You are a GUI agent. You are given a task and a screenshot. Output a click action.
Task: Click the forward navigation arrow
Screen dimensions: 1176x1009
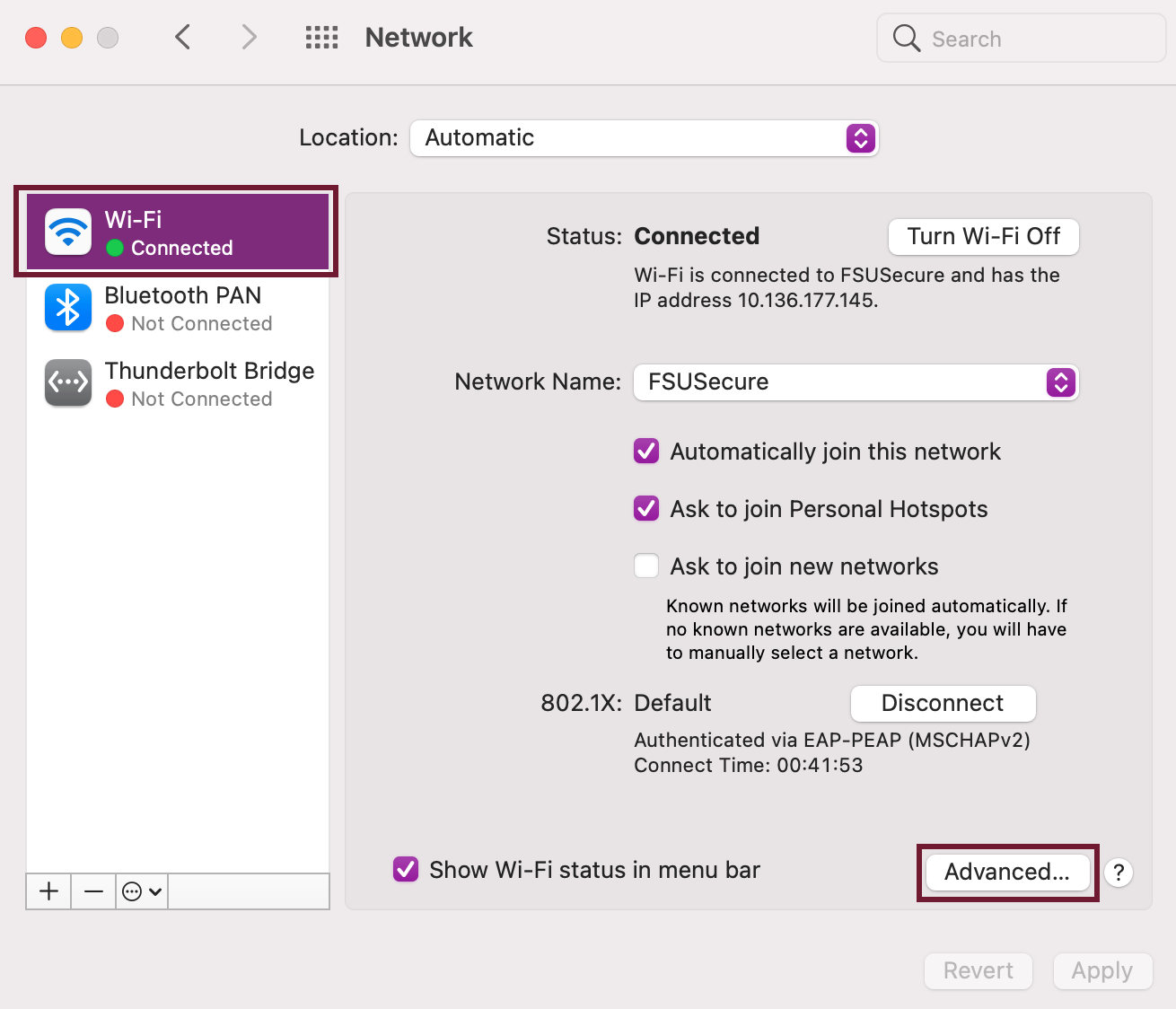pos(249,37)
